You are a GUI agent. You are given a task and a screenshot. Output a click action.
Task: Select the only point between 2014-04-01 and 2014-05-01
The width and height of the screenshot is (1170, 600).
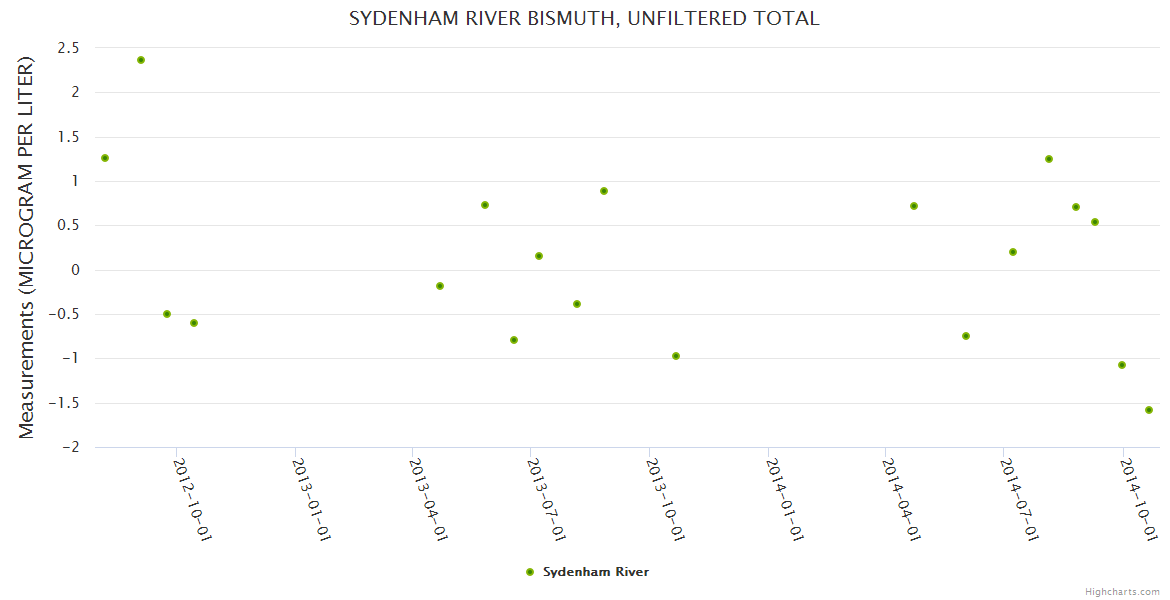tap(914, 206)
